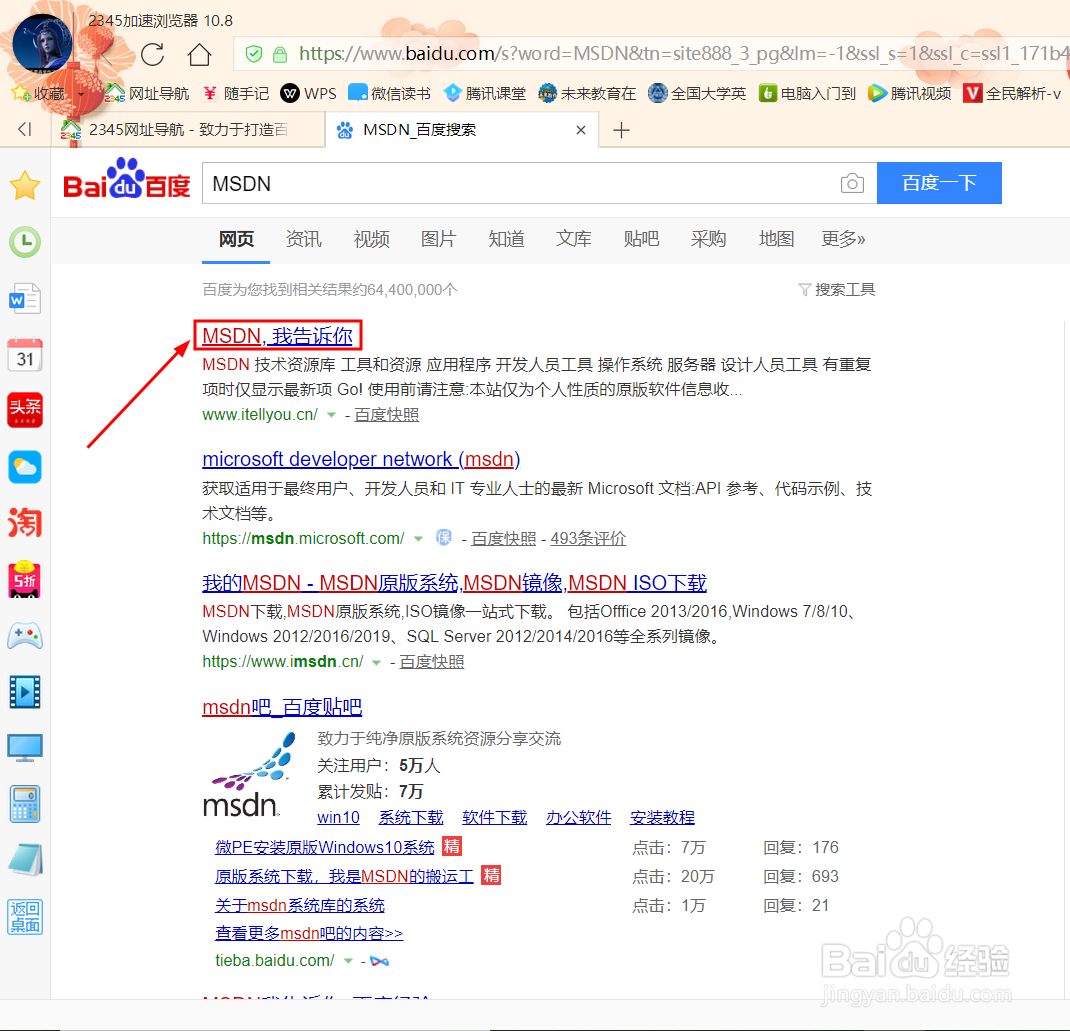Open the calendar (31) icon in the sidebar
Image resolution: width=1070 pixels, height=1031 pixels.
coord(24,354)
